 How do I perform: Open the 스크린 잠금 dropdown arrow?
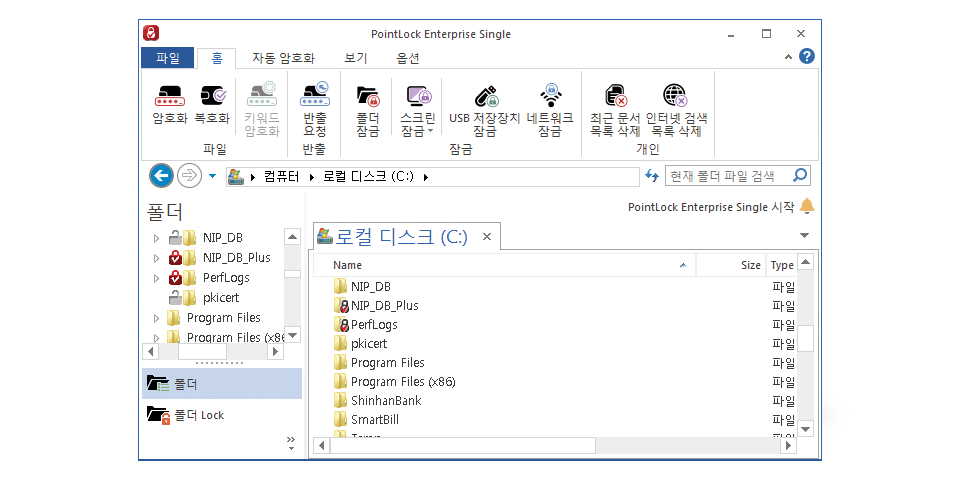tap(430, 130)
